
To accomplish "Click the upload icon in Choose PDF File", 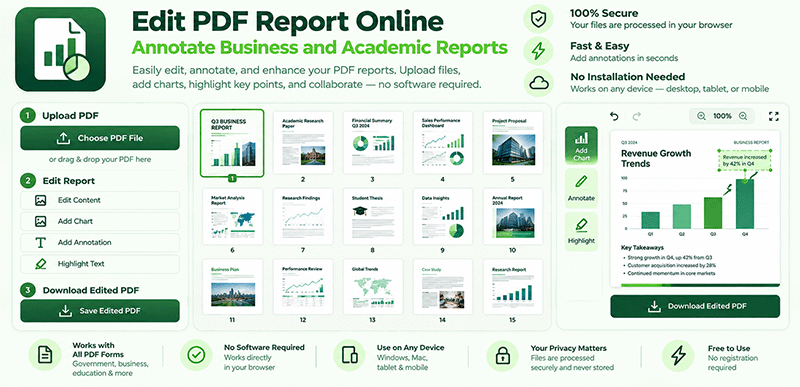I will pos(63,138).
